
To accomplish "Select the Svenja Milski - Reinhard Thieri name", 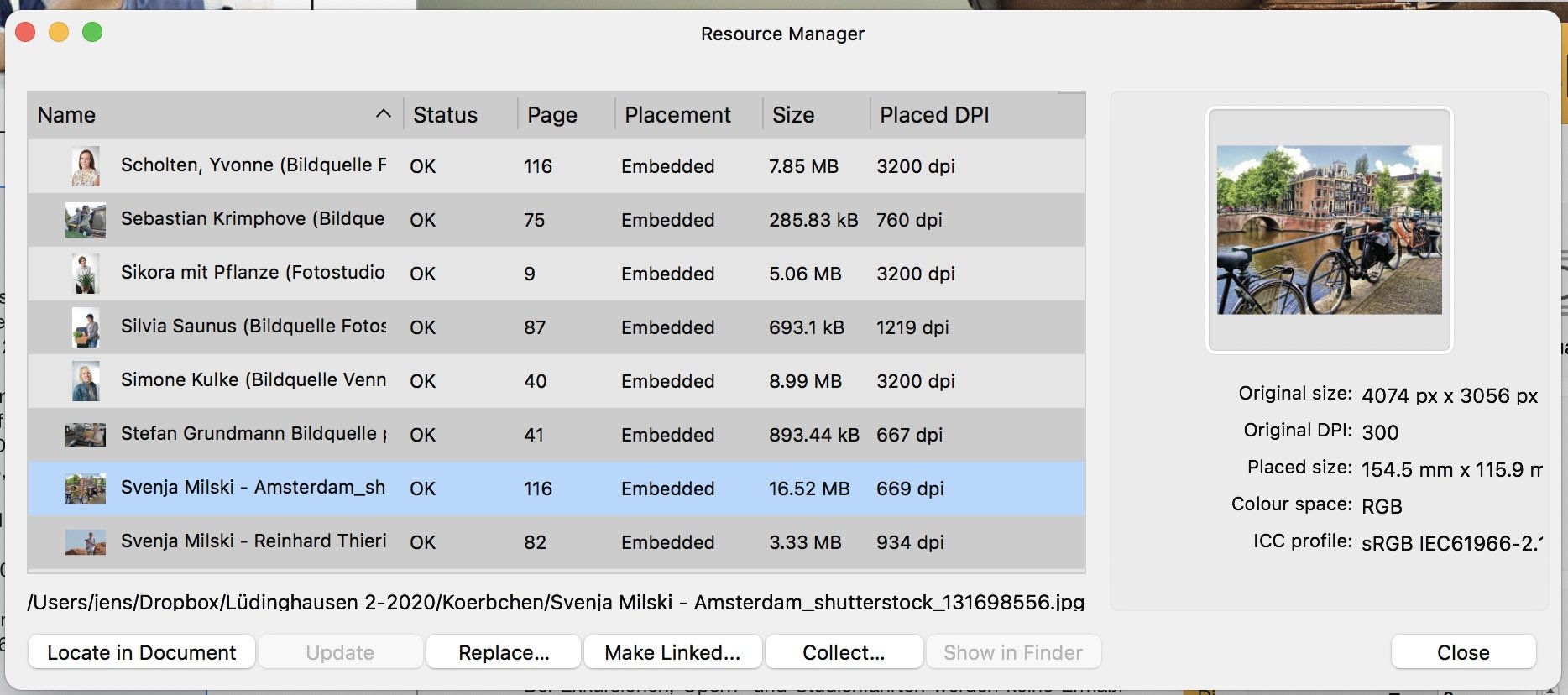I will point(253,541).
